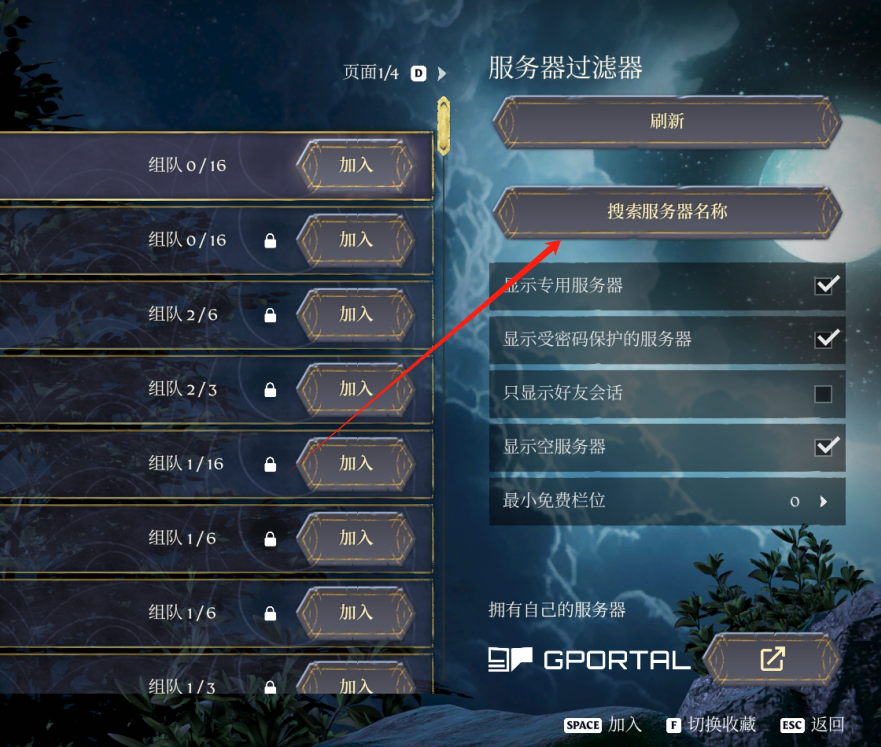Enable the 只显示好友会话 checkbox

pos(824,394)
